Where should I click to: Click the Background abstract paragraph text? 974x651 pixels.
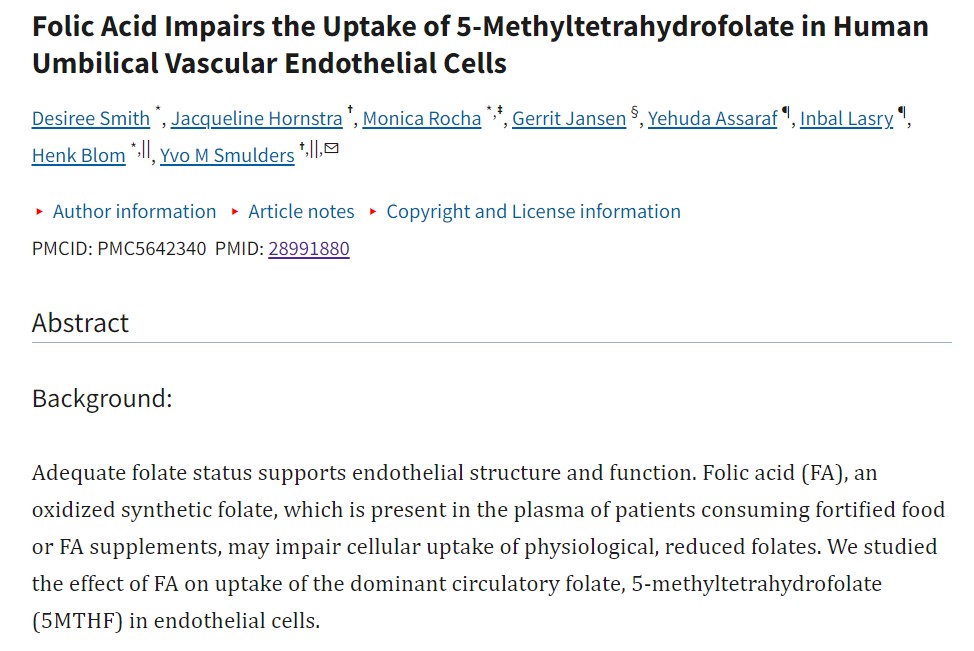[488, 546]
